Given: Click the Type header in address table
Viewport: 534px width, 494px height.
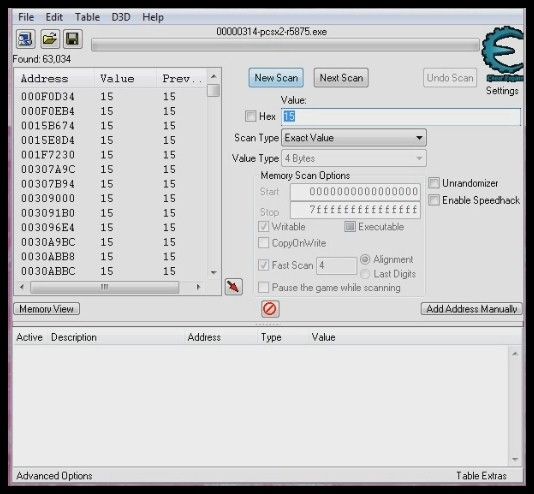Looking at the screenshot, I should [x=271, y=337].
